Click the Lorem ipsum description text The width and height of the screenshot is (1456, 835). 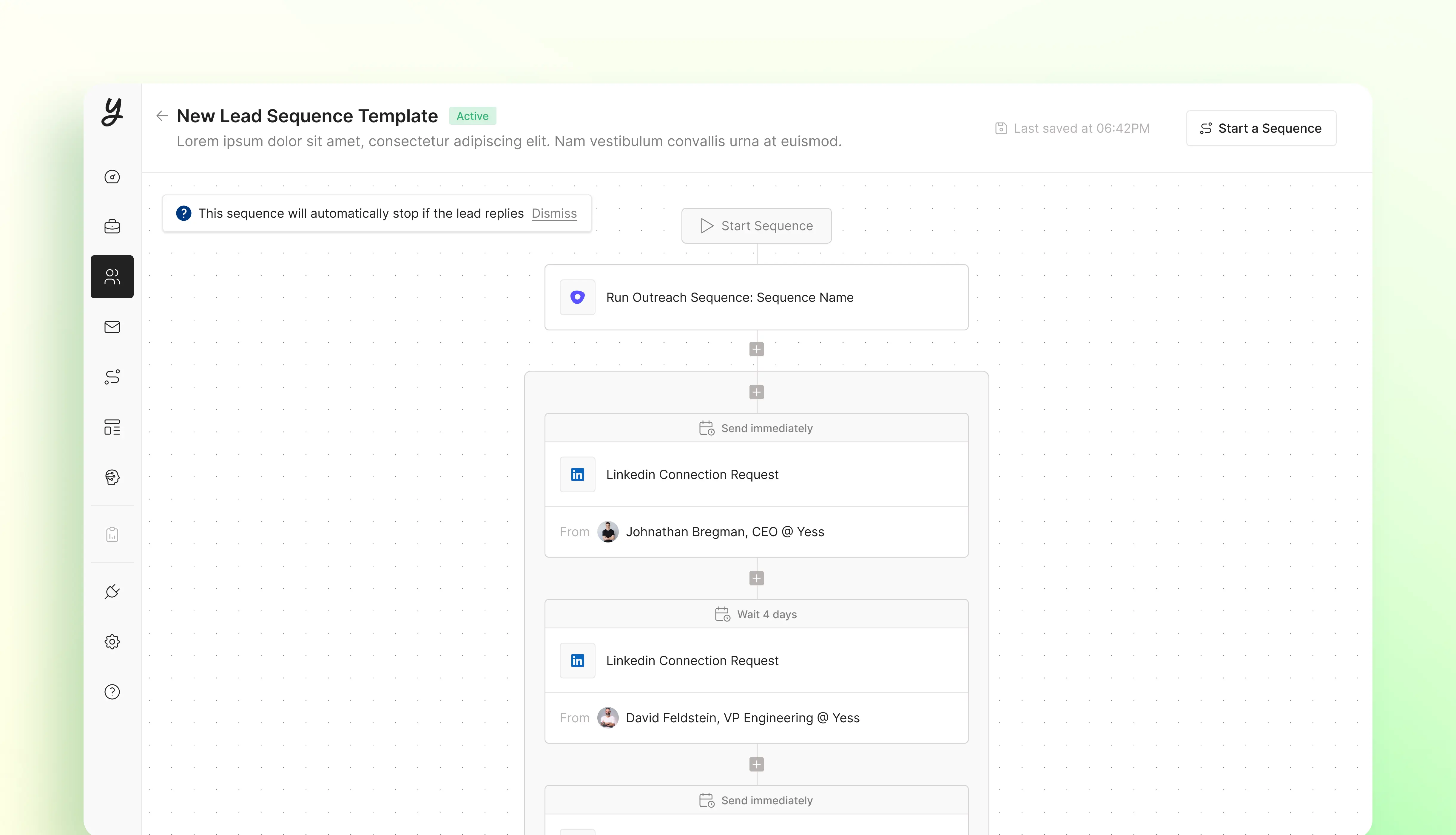coord(509,141)
